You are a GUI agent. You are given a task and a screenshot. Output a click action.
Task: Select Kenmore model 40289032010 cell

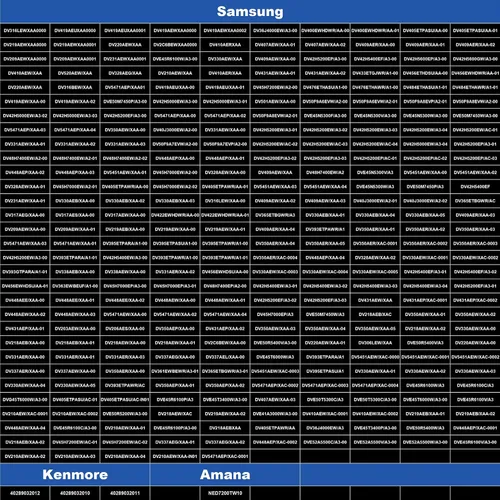click(x=75, y=493)
